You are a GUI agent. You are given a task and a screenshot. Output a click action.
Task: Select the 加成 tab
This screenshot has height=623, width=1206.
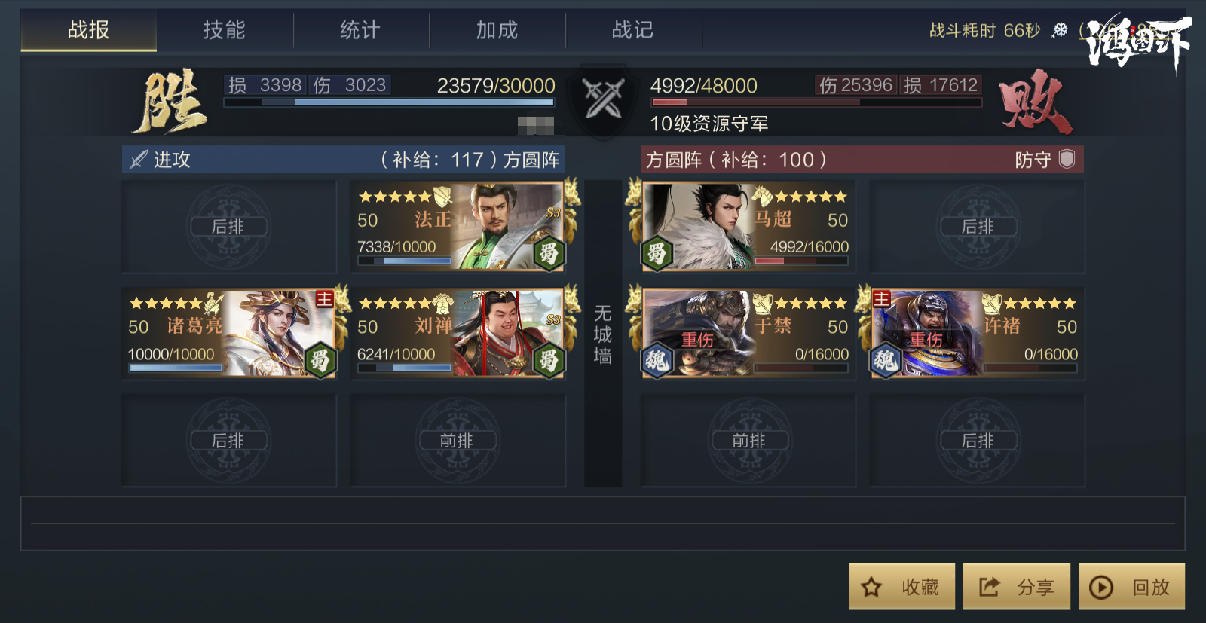click(497, 30)
